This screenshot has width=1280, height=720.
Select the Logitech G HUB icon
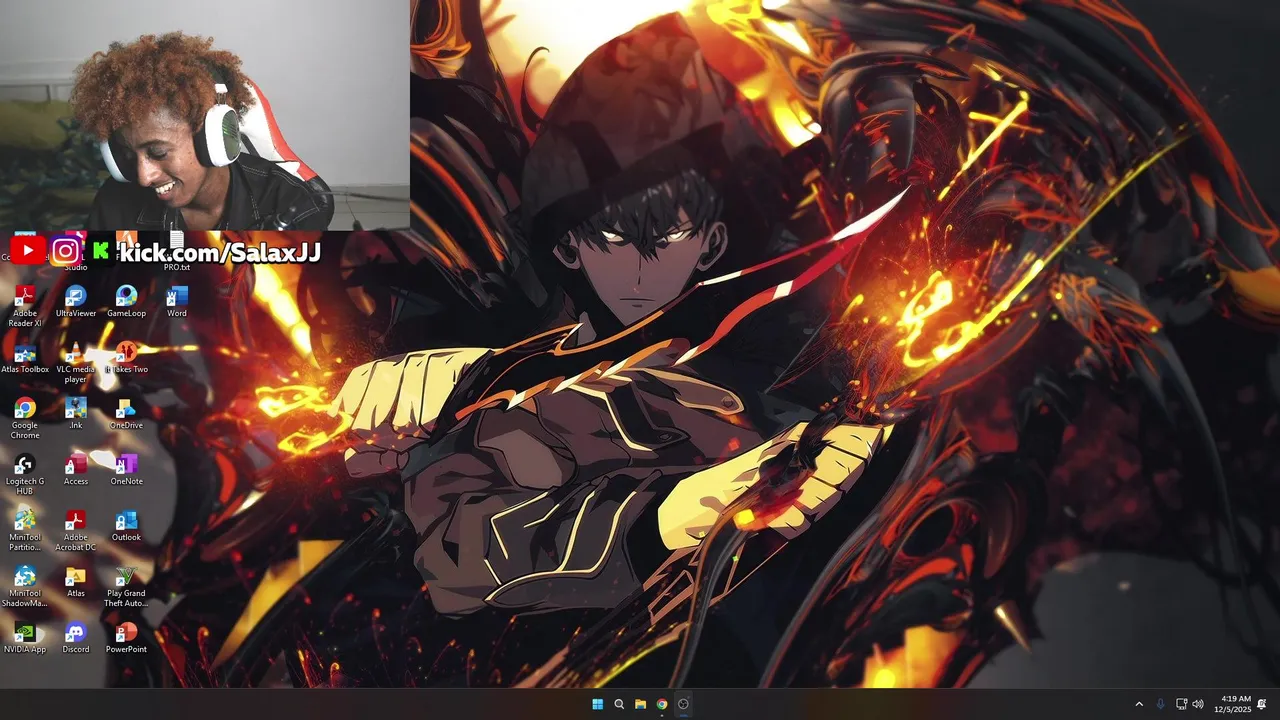tap(25, 474)
